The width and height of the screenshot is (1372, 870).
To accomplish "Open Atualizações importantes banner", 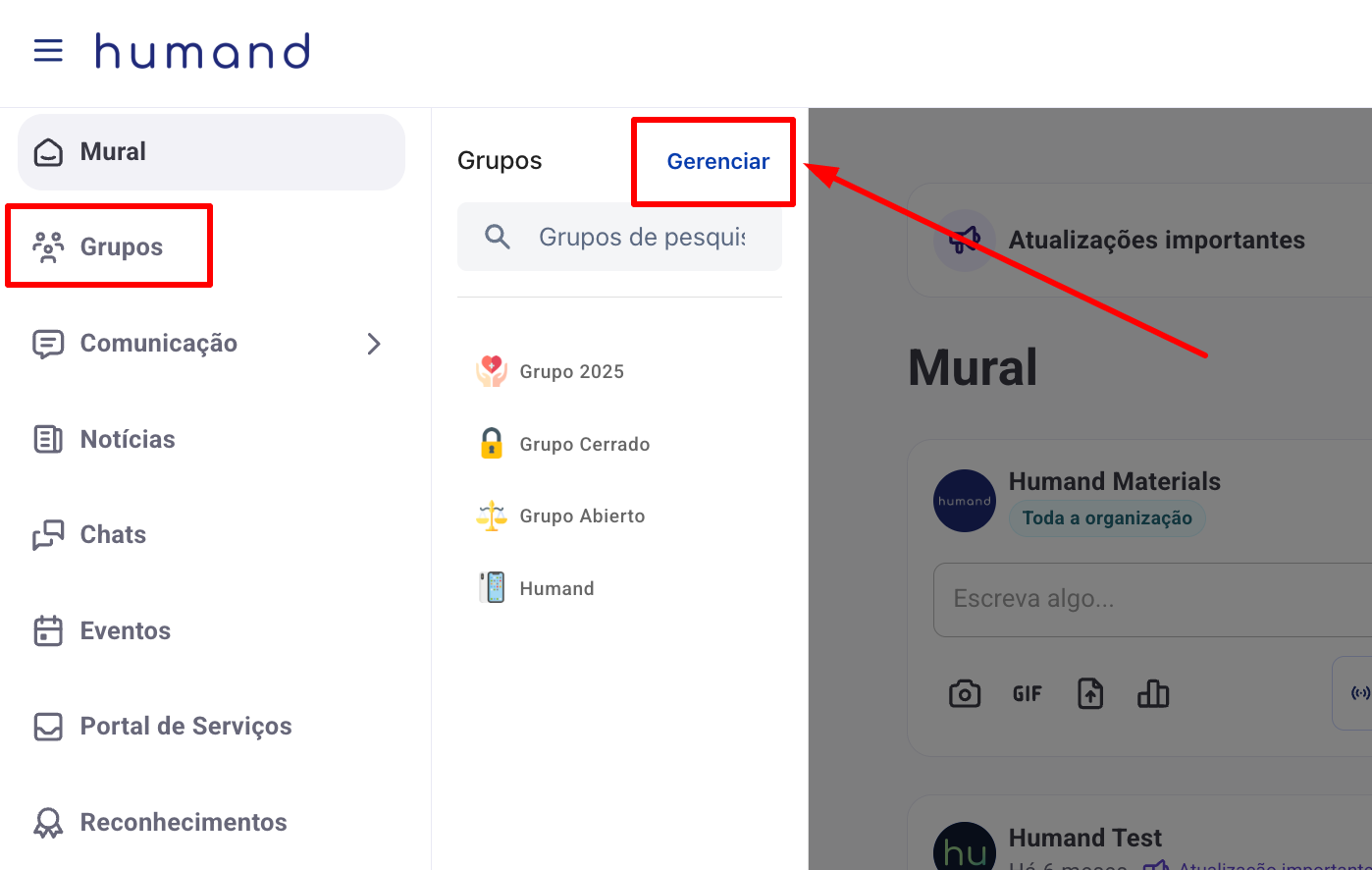I will [x=1139, y=240].
